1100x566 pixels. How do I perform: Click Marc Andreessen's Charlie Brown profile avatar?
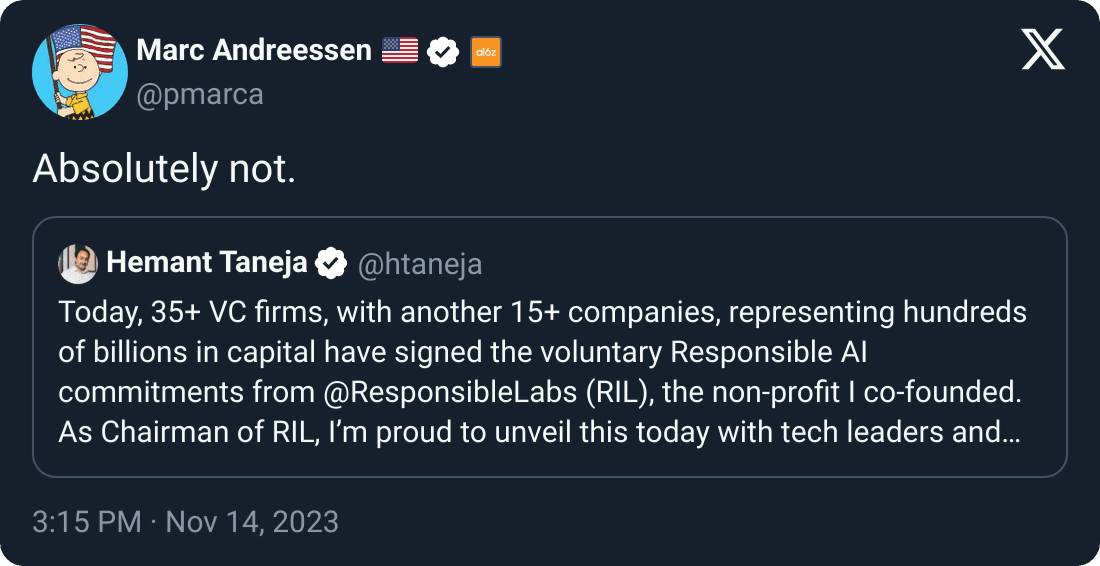pos(74,70)
